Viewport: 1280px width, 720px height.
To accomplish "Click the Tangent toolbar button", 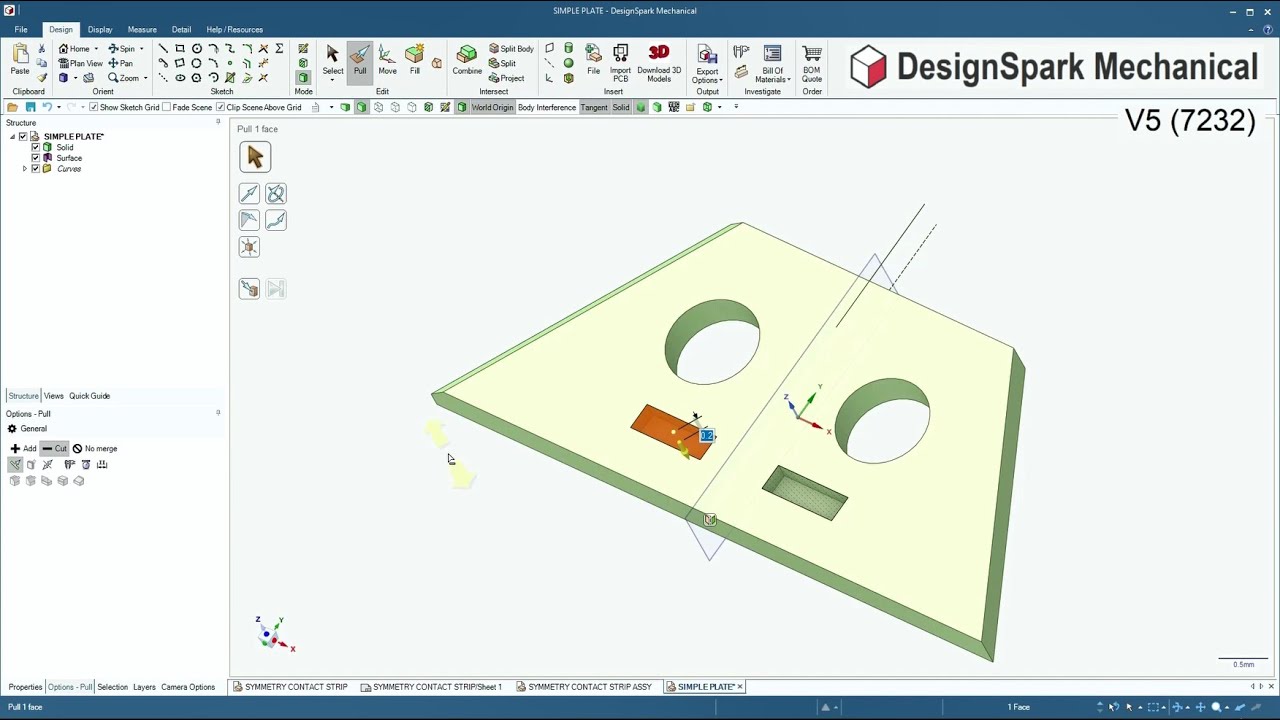I will 594,107.
